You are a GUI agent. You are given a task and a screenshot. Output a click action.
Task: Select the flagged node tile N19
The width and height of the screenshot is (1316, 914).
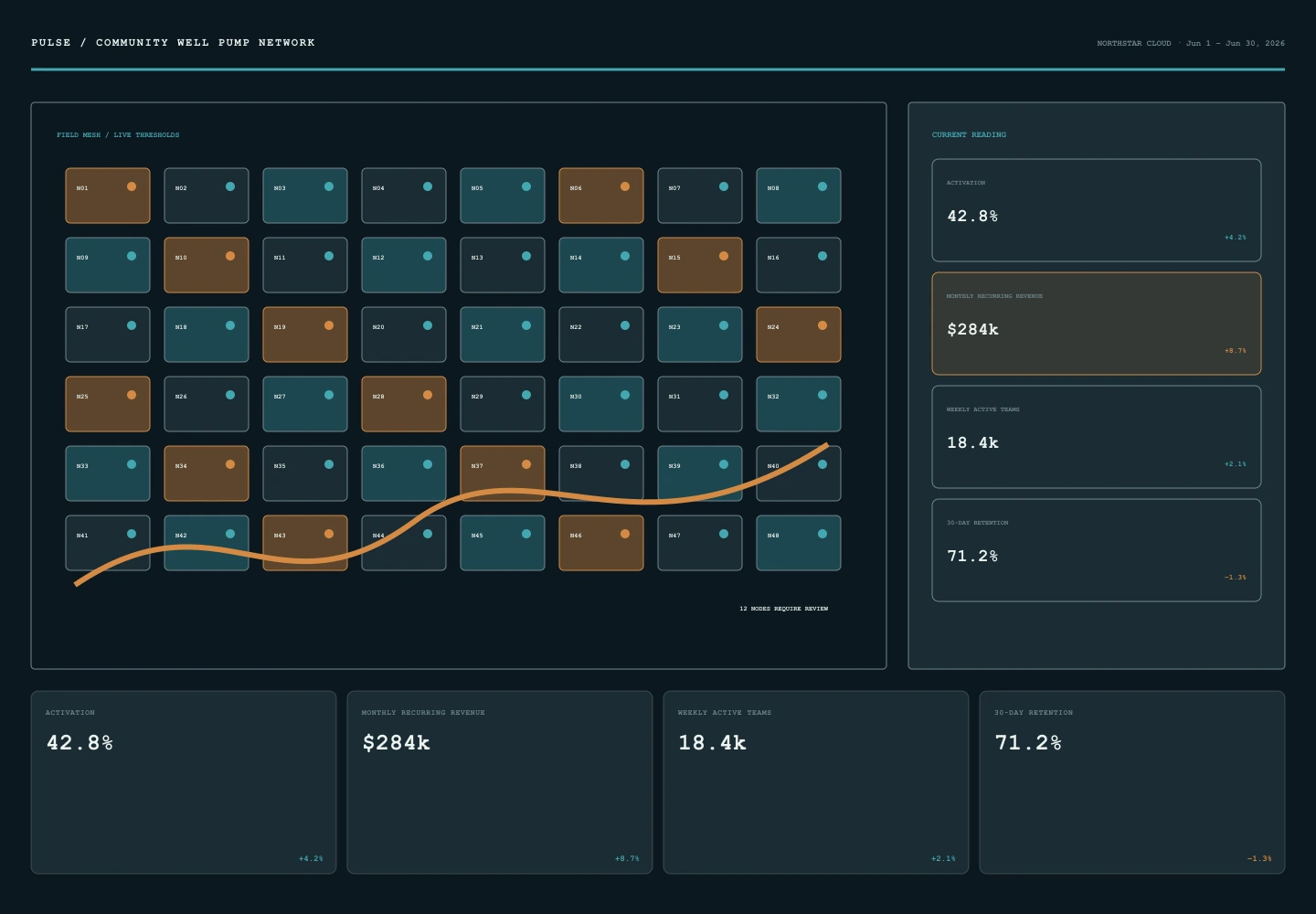point(305,335)
